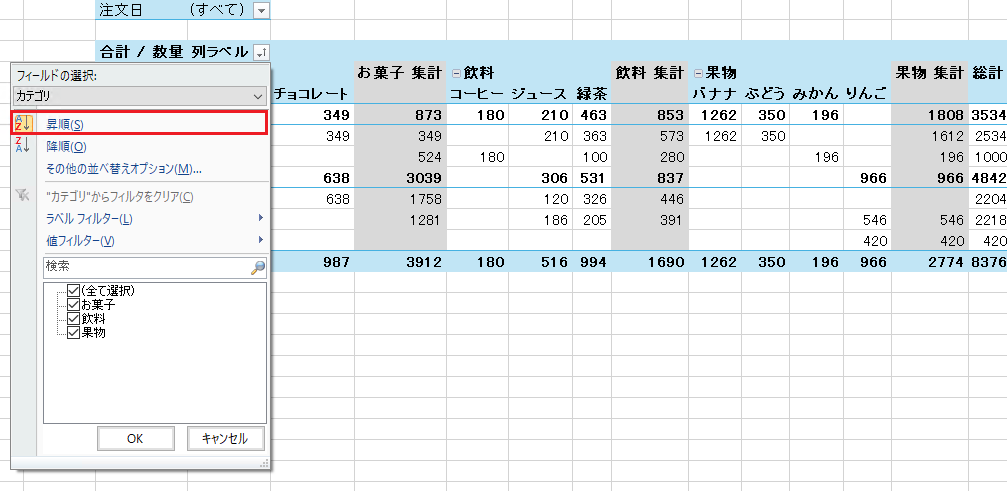
Task: Select the 総計 column header
Action: pyautogui.click(x=988, y=73)
